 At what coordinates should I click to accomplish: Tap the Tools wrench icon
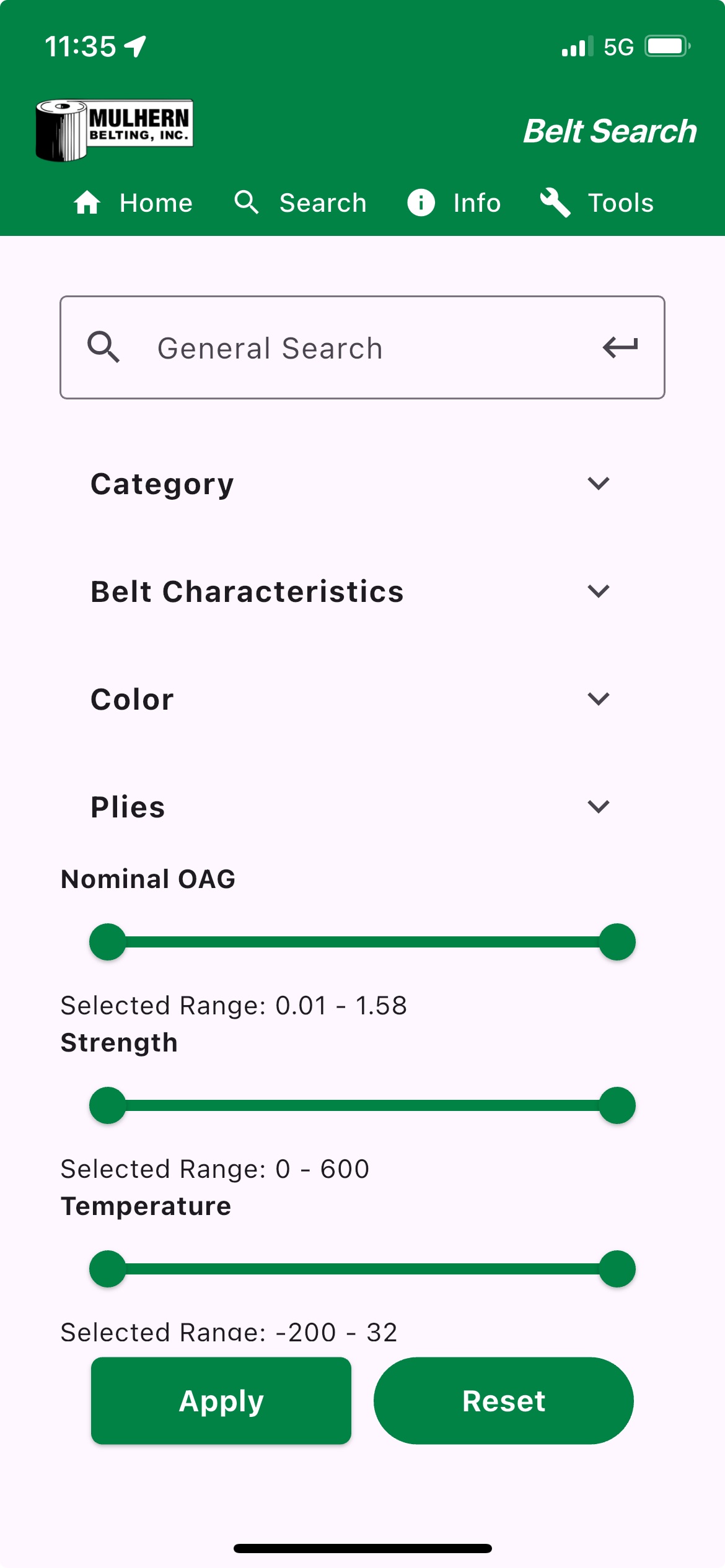click(555, 203)
